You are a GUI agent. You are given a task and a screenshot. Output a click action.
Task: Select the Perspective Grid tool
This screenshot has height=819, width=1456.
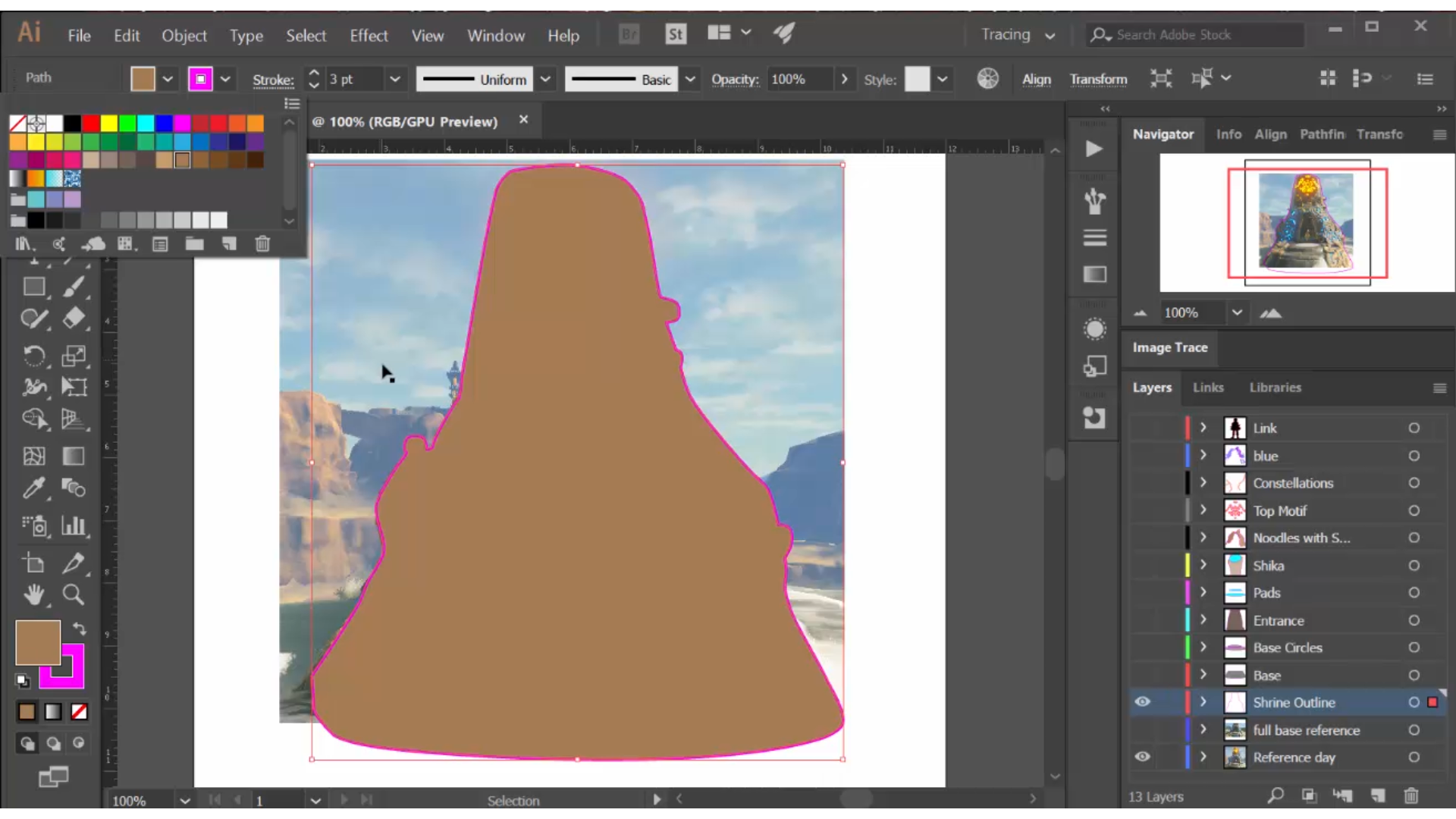pyautogui.click(x=74, y=419)
